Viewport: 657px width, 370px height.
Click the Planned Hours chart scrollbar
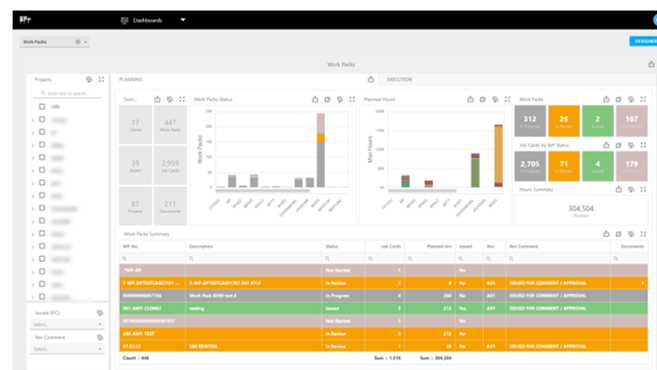422,191
